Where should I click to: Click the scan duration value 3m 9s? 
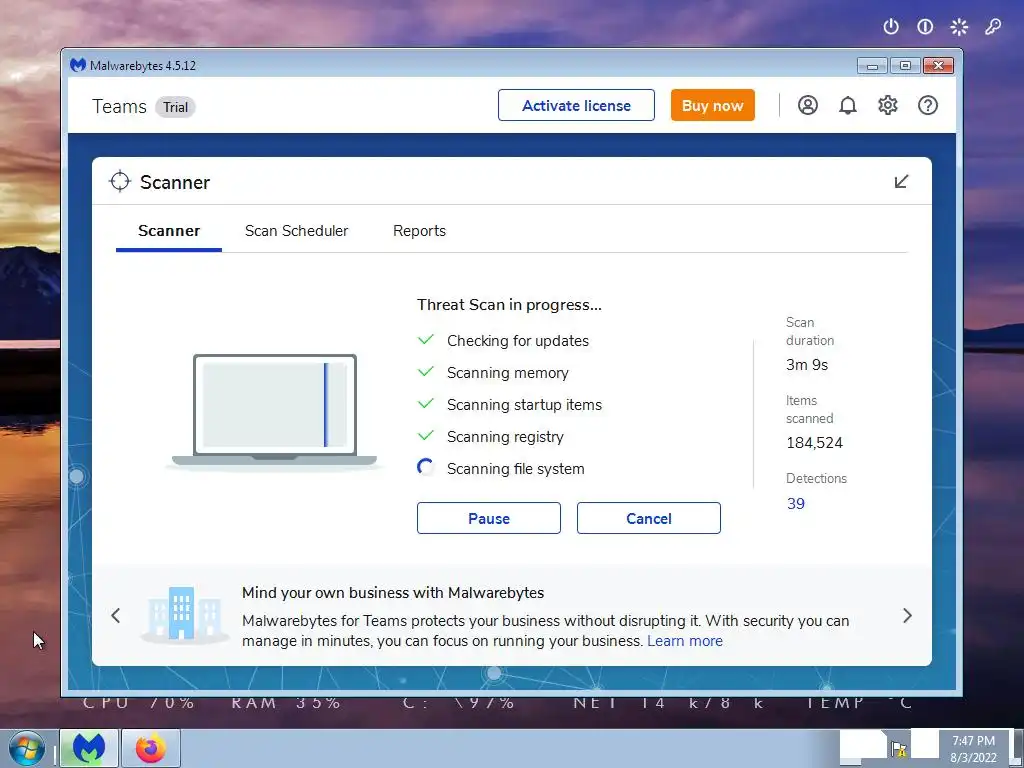pos(807,365)
